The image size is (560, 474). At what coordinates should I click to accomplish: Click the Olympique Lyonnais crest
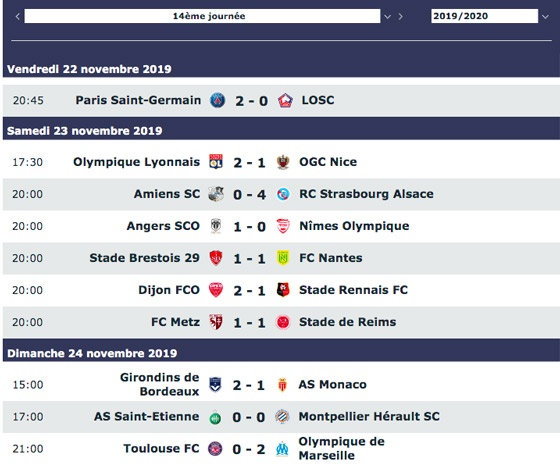point(216,162)
